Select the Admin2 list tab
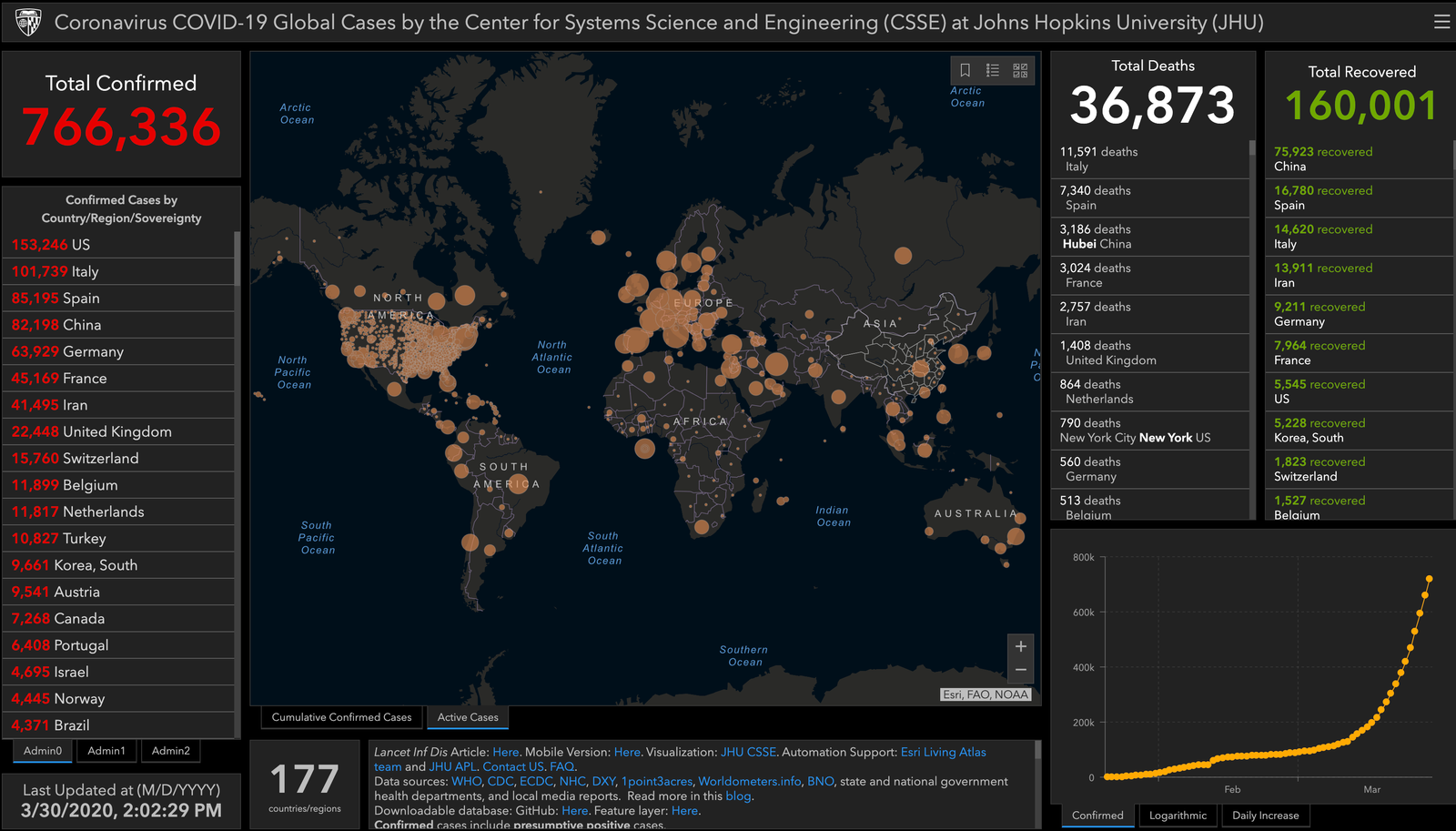This screenshot has height=831, width=1456. point(171,751)
